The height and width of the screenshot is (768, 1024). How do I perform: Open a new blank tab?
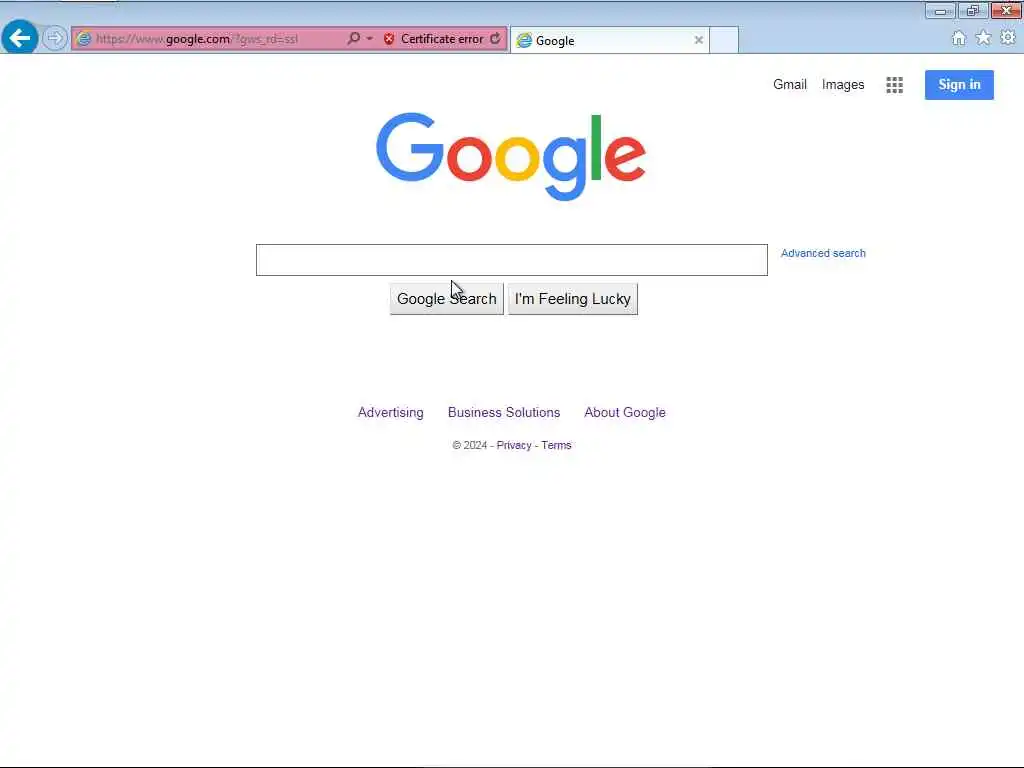(x=724, y=40)
